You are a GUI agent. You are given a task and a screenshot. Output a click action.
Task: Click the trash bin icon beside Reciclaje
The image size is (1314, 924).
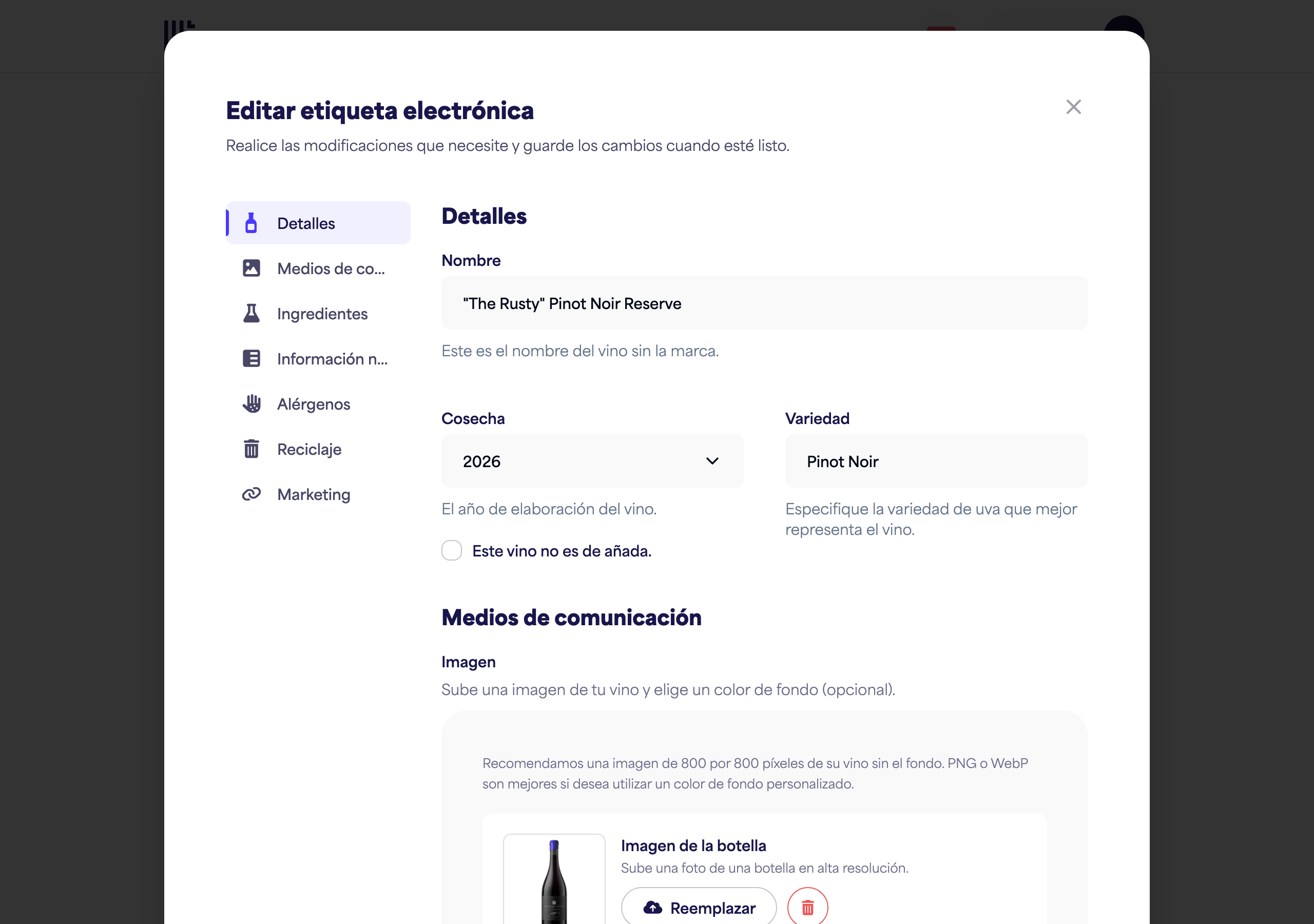pos(251,449)
